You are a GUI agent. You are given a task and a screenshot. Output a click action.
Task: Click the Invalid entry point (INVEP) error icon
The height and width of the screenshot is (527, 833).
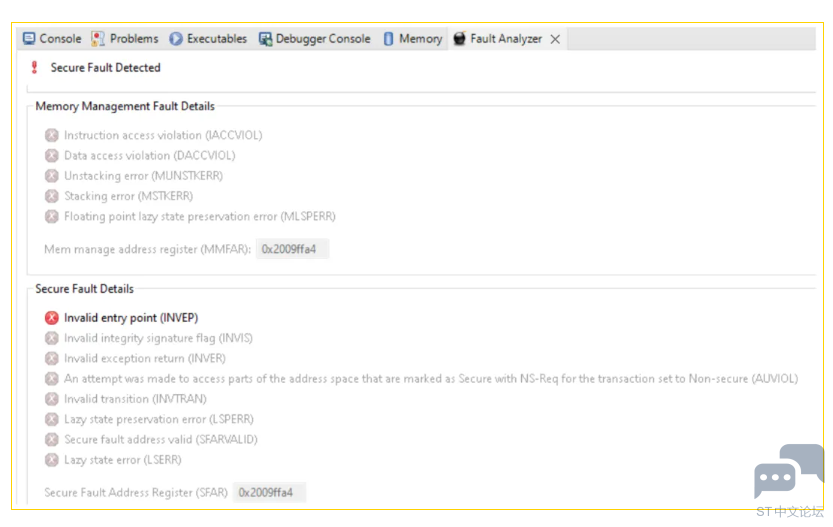tap(52, 318)
